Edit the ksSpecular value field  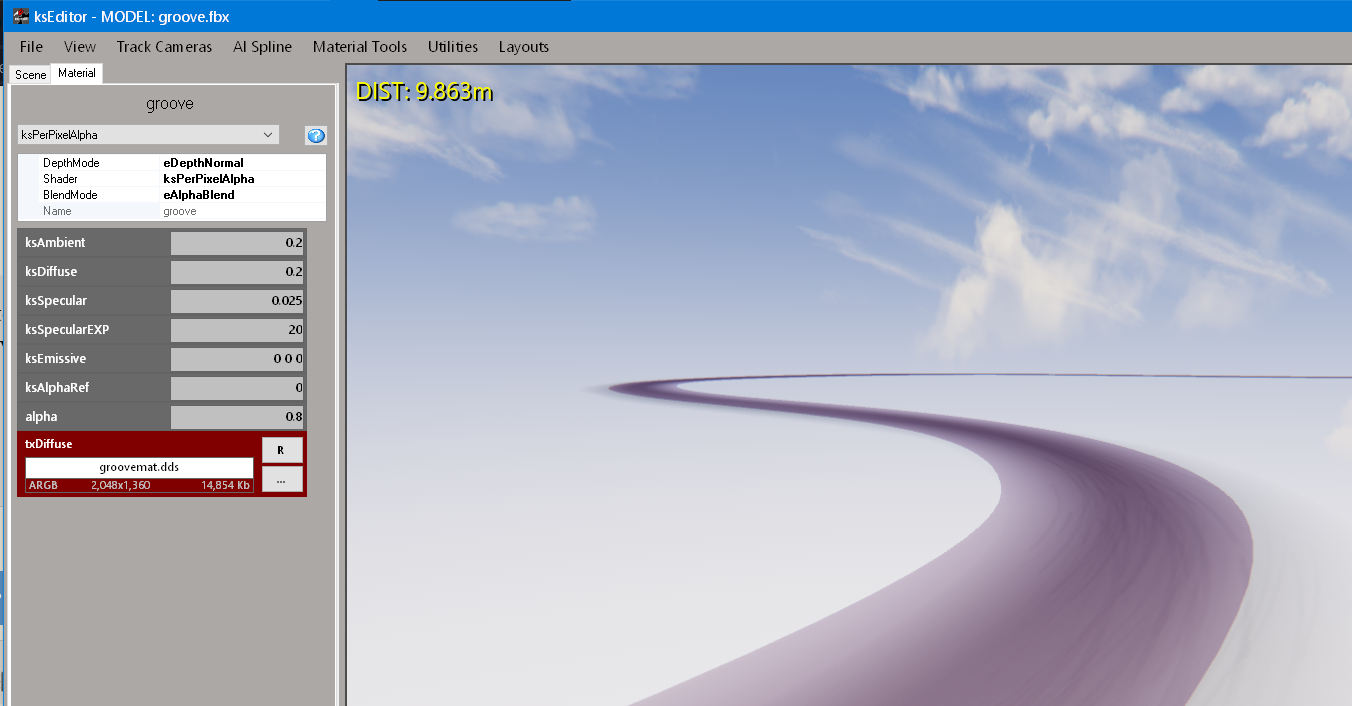click(237, 301)
